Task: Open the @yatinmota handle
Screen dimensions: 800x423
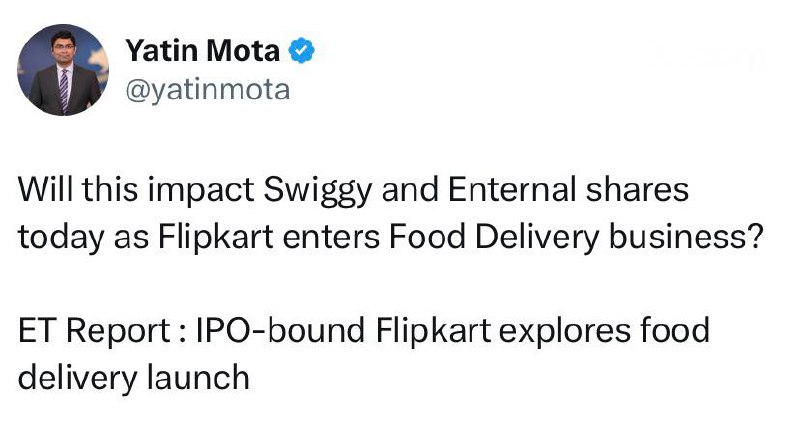Action: pyautogui.click(x=208, y=90)
